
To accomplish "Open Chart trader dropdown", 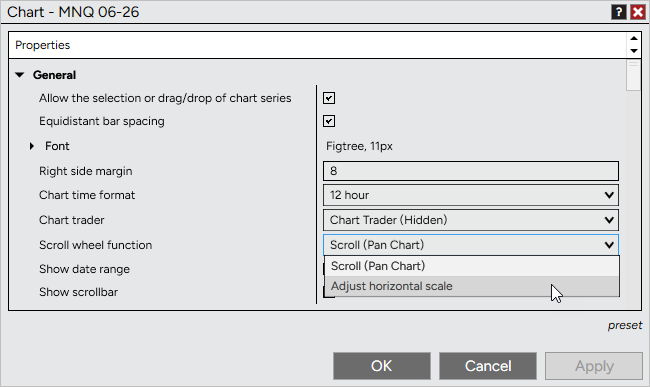I will click(471, 220).
